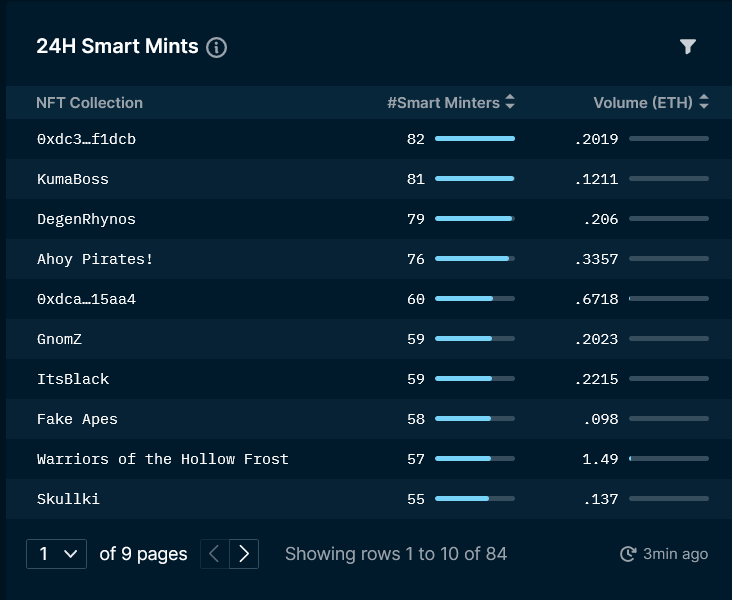Open the page number dropdown

pyautogui.click(x=56, y=554)
